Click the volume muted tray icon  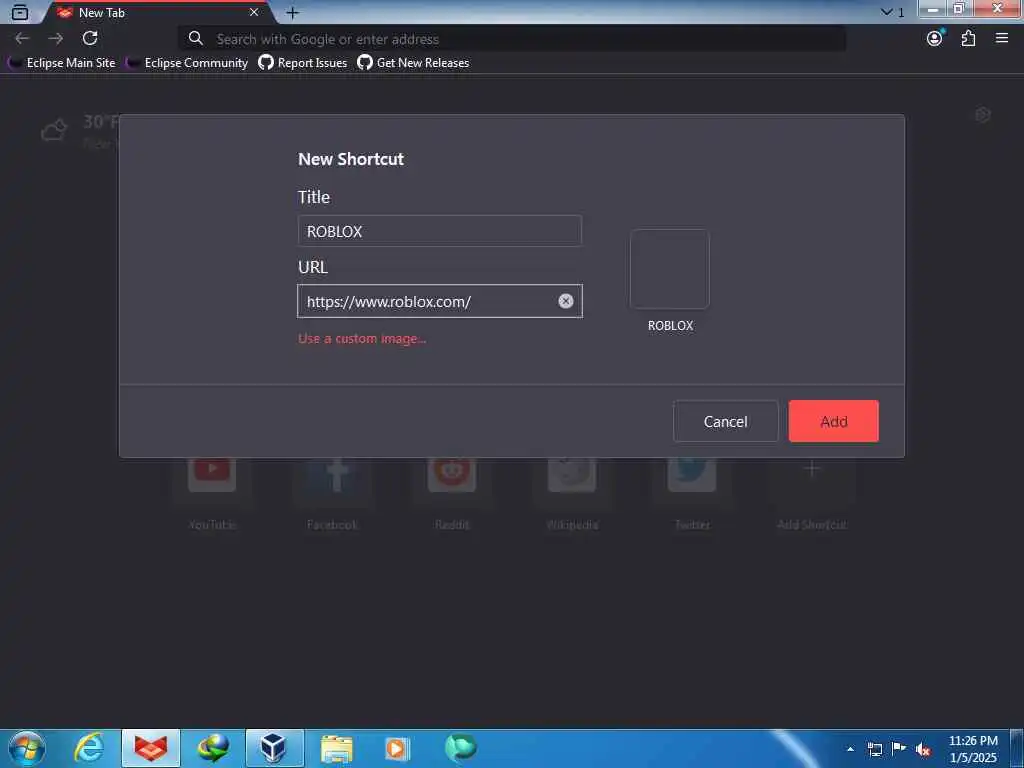pos(923,749)
